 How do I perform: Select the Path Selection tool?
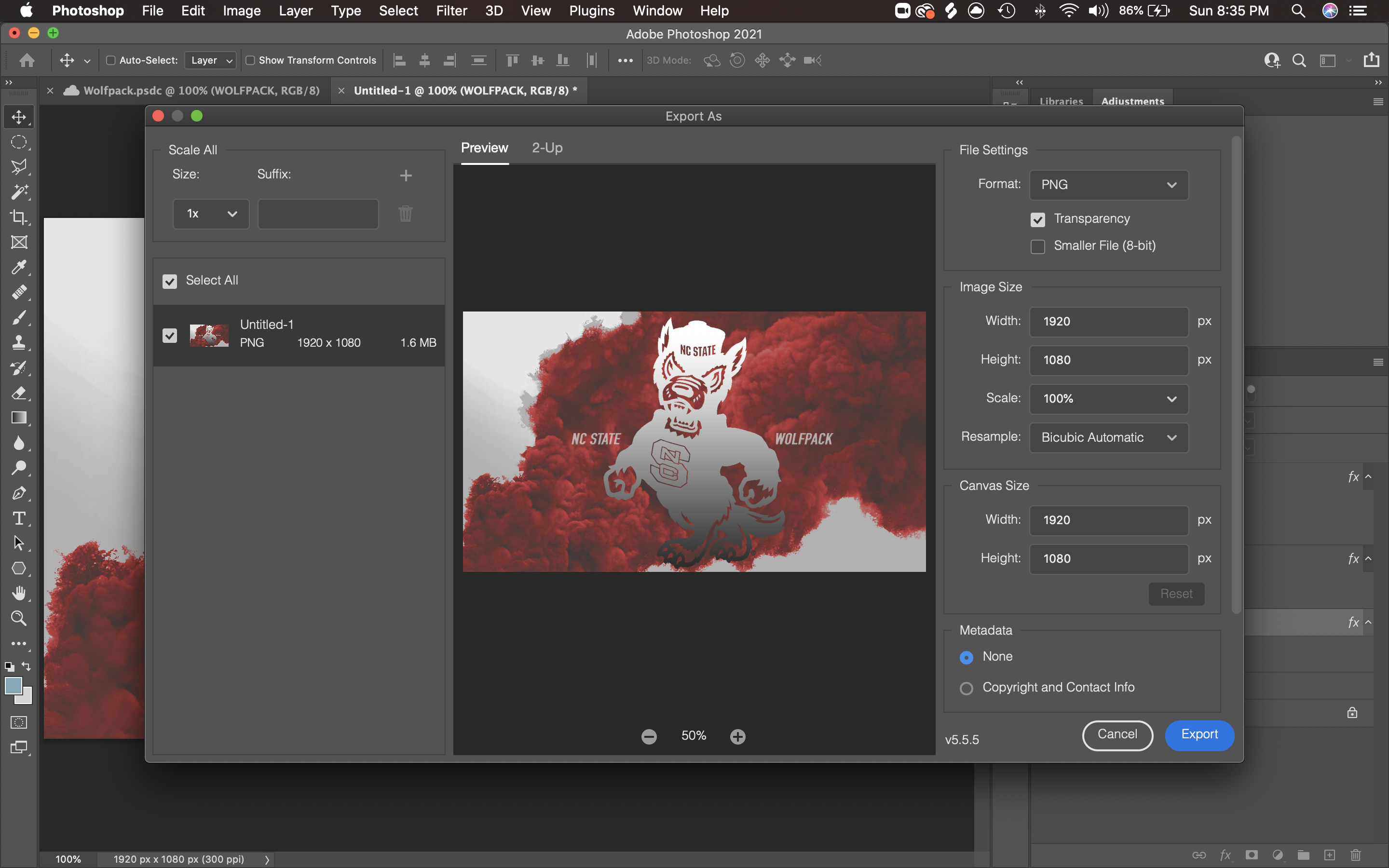[x=19, y=543]
